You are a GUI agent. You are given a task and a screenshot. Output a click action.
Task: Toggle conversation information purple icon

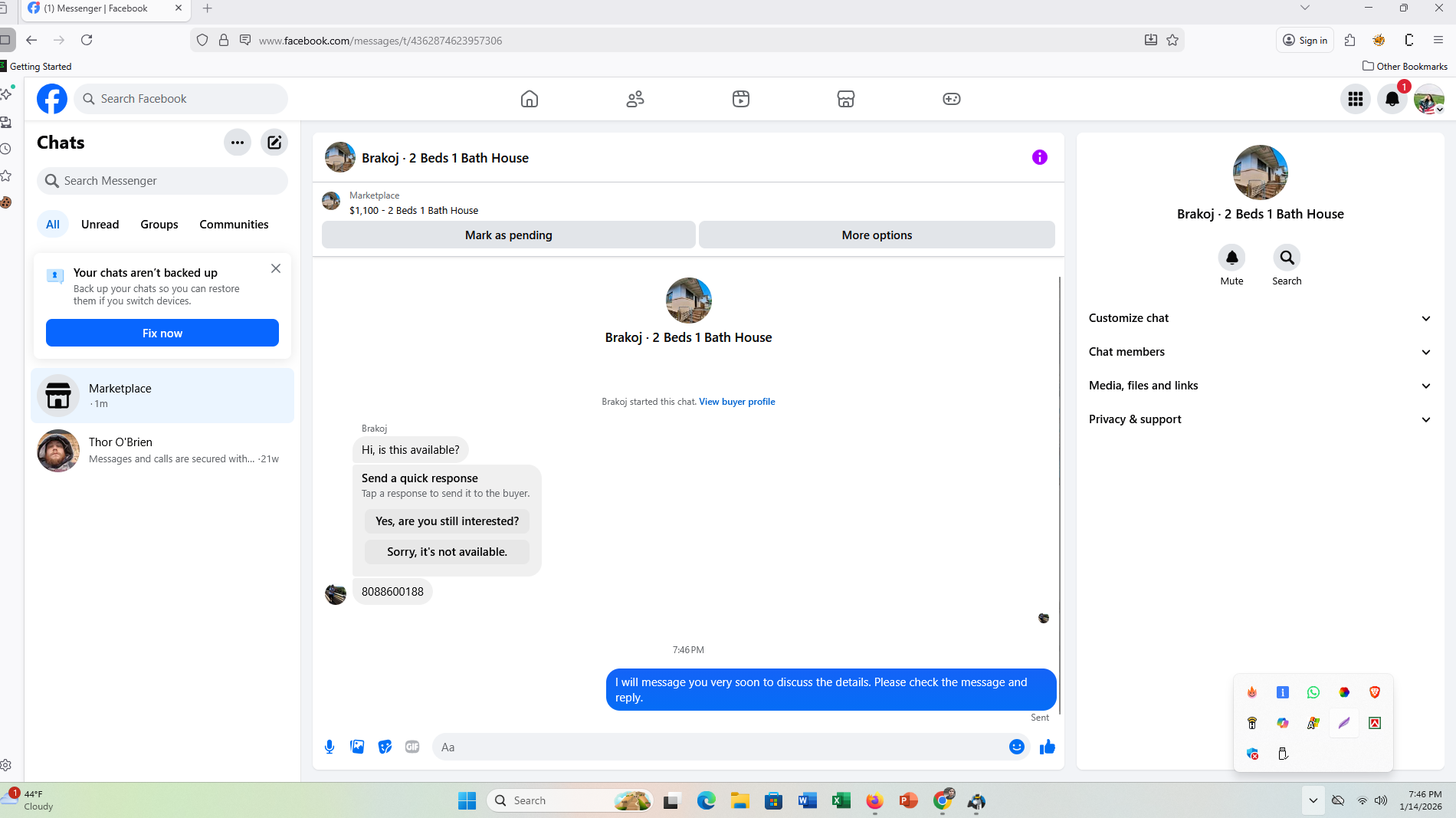(1040, 157)
